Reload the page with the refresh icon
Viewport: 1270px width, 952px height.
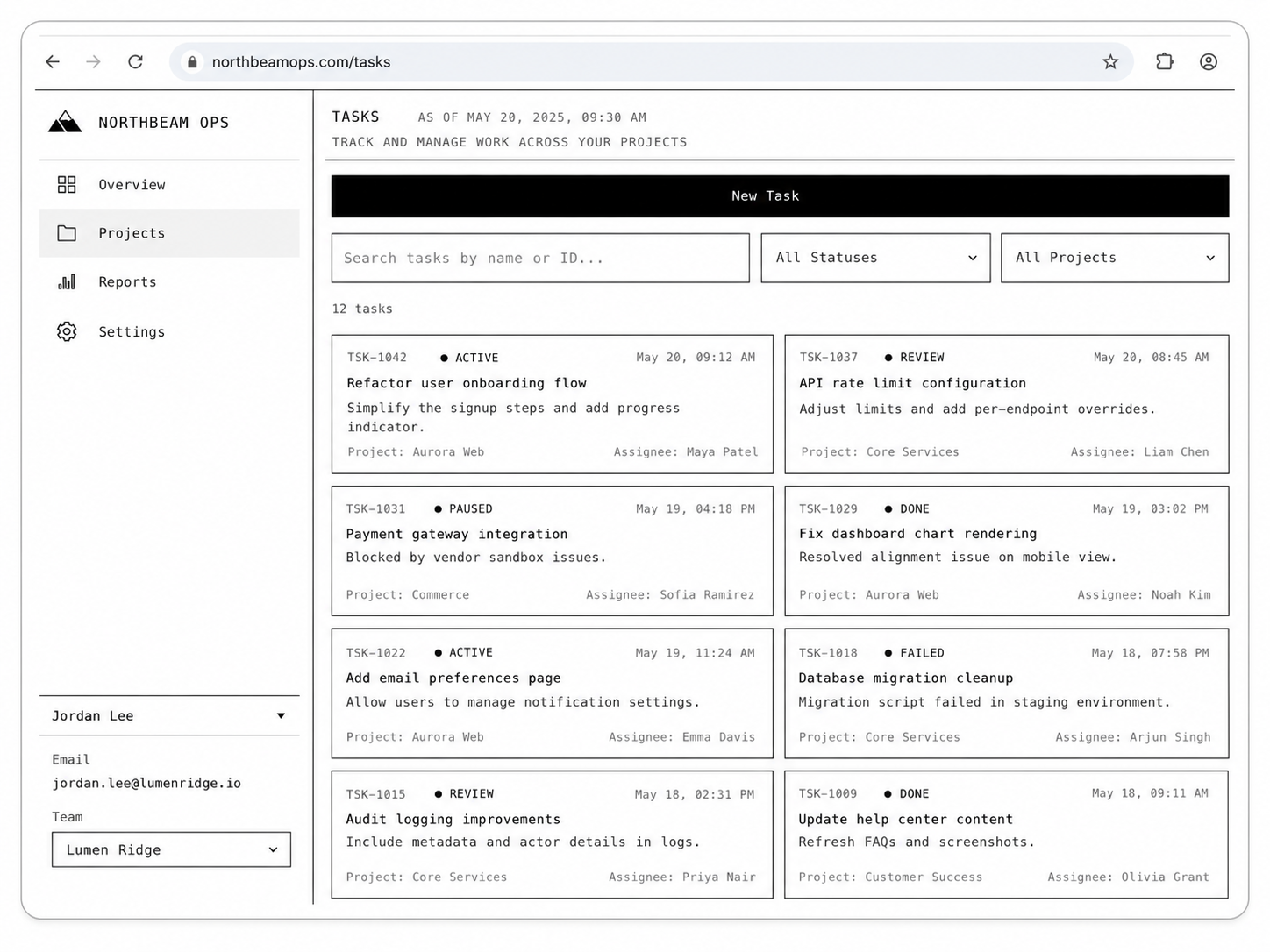point(135,61)
